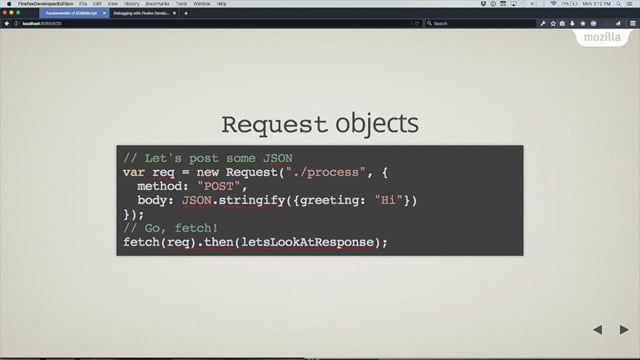The height and width of the screenshot is (360, 640).
Task: Open the Notification Center list icon
Action: tap(630, 4)
